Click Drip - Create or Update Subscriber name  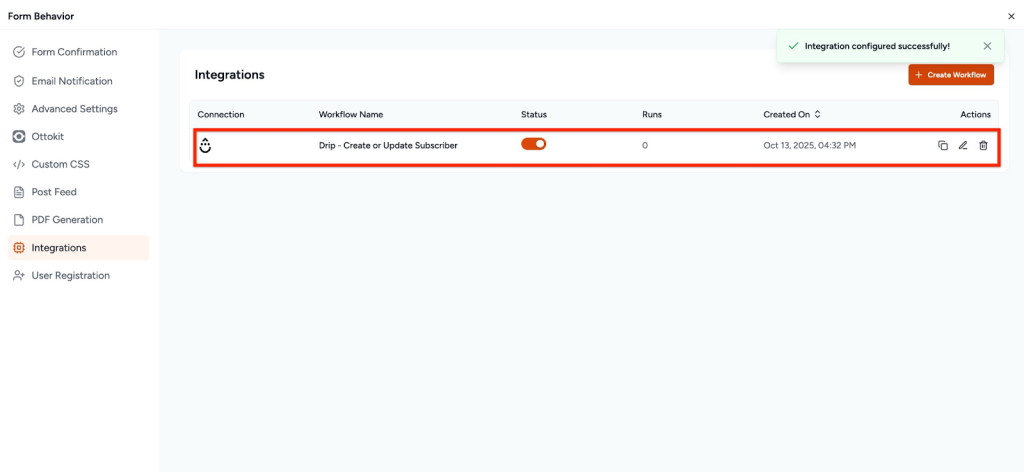[388, 146]
